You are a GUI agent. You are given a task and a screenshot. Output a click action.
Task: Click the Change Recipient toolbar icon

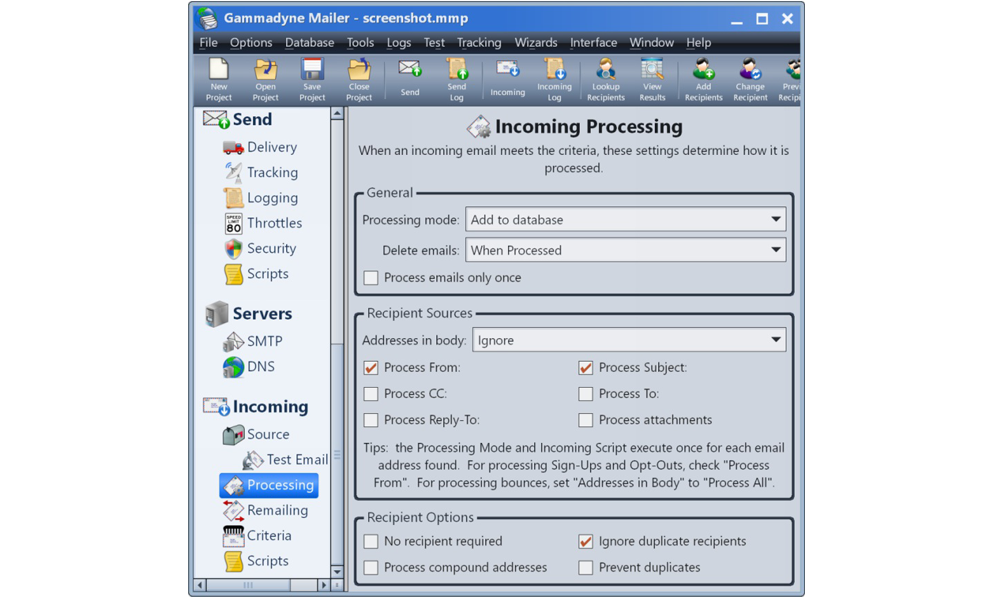click(x=750, y=79)
